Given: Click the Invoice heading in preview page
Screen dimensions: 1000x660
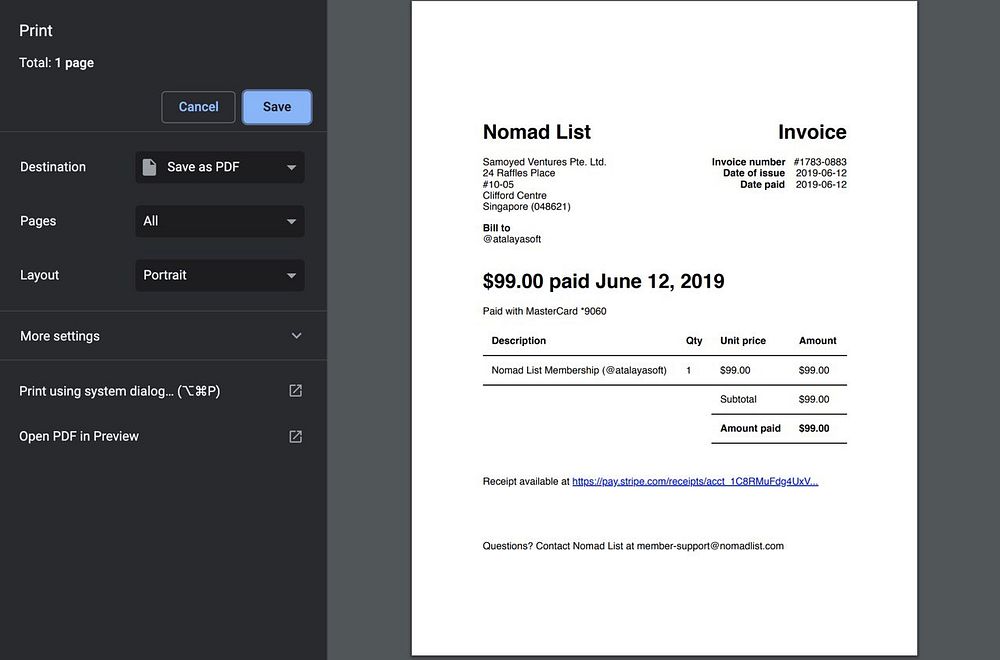Looking at the screenshot, I should [x=812, y=132].
